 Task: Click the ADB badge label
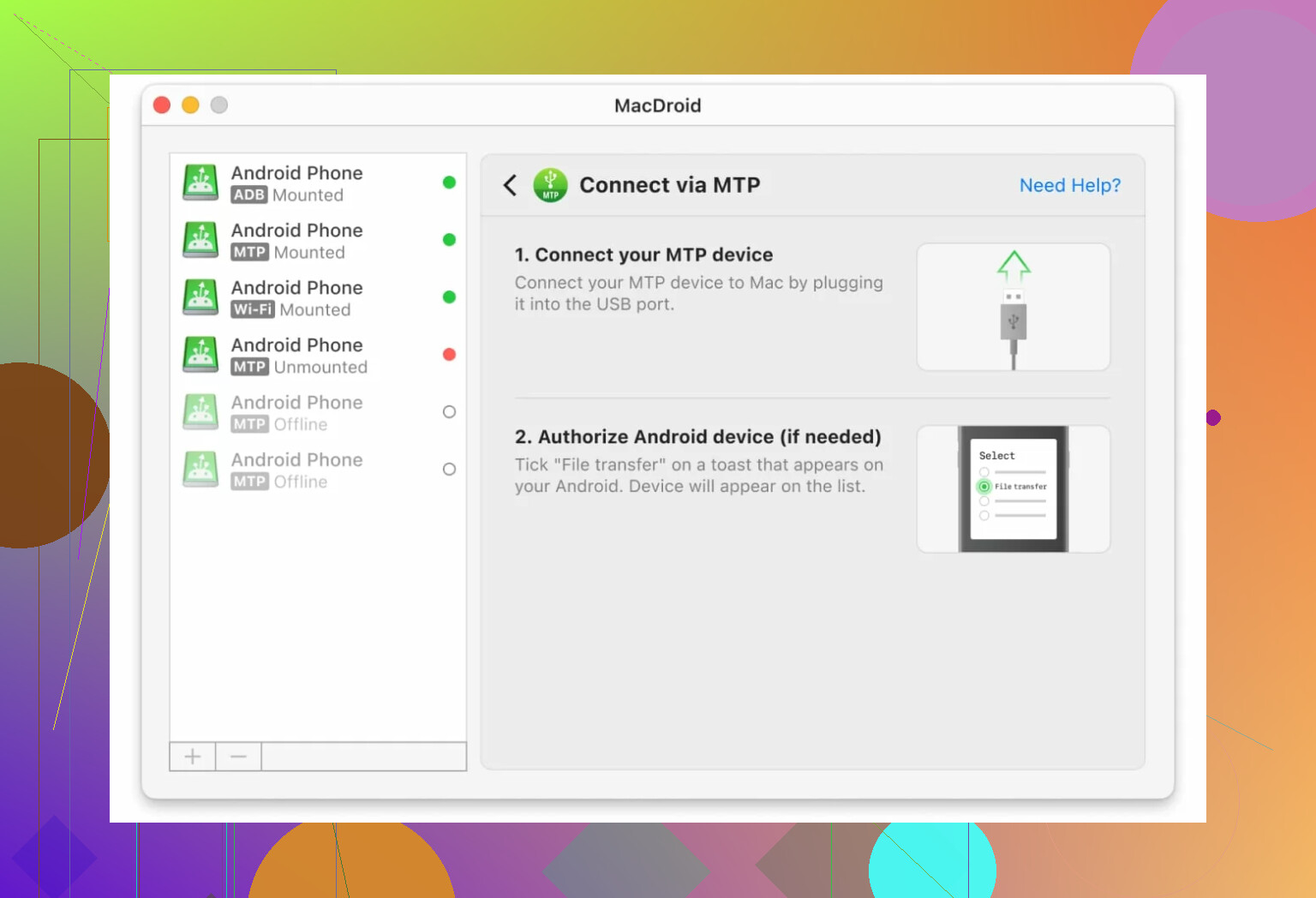click(x=249, y=195)
